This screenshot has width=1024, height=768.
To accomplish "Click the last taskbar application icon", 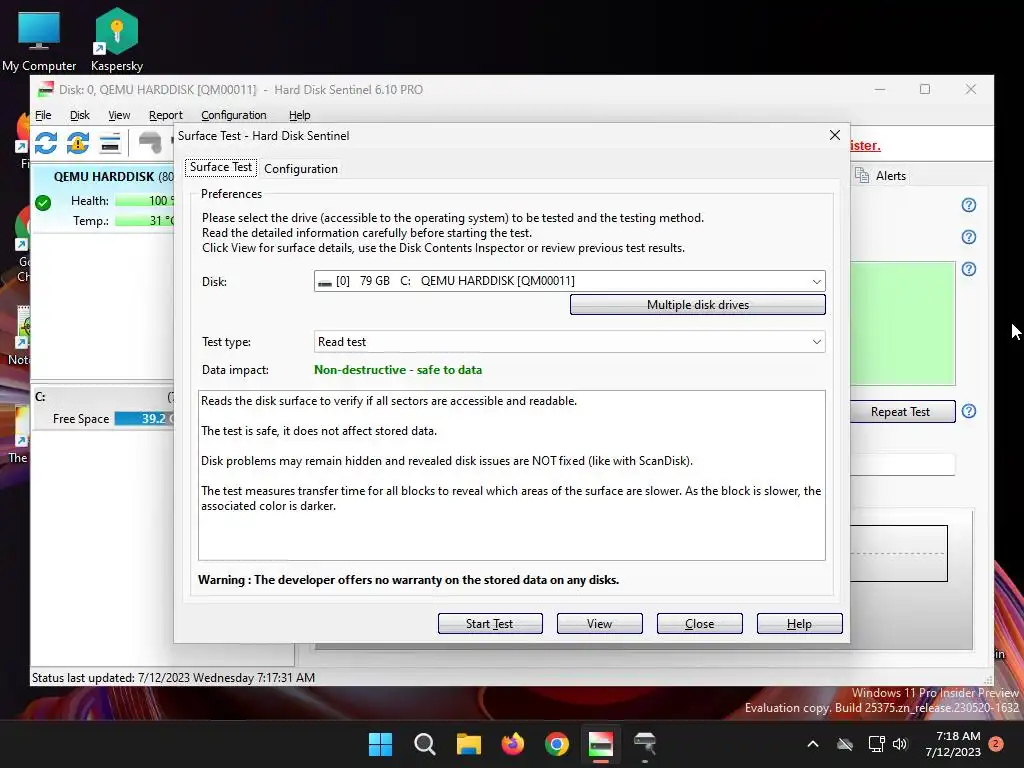I will click(x=645, y=744).
